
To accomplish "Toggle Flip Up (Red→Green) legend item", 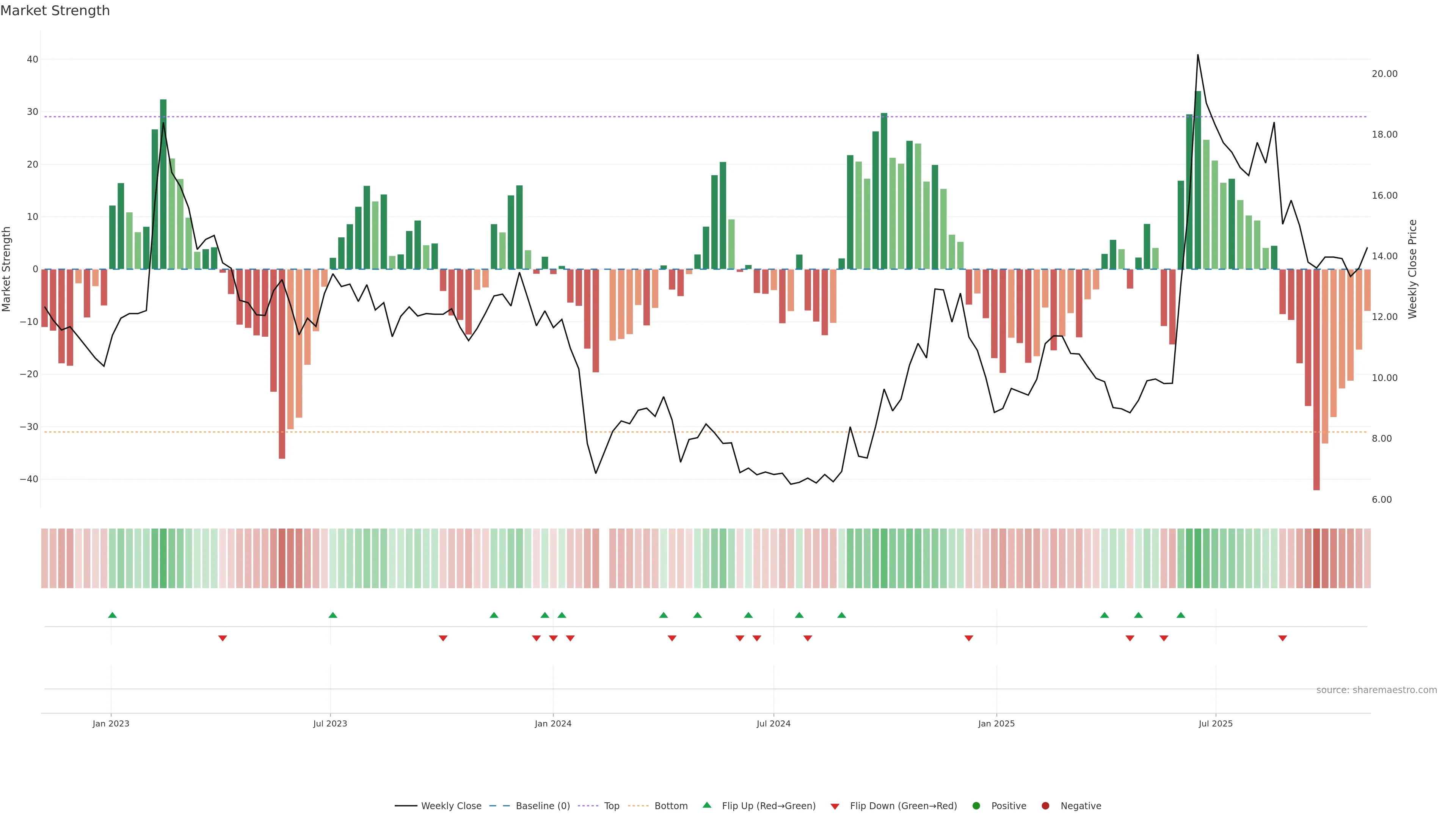I will (768, 806).
